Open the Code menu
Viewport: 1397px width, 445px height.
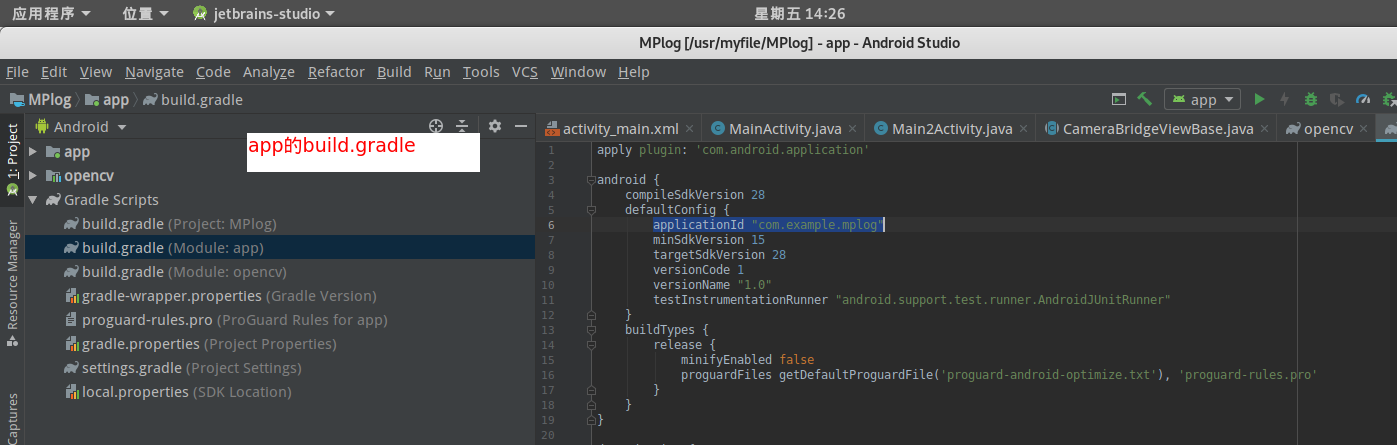point(213,72)
